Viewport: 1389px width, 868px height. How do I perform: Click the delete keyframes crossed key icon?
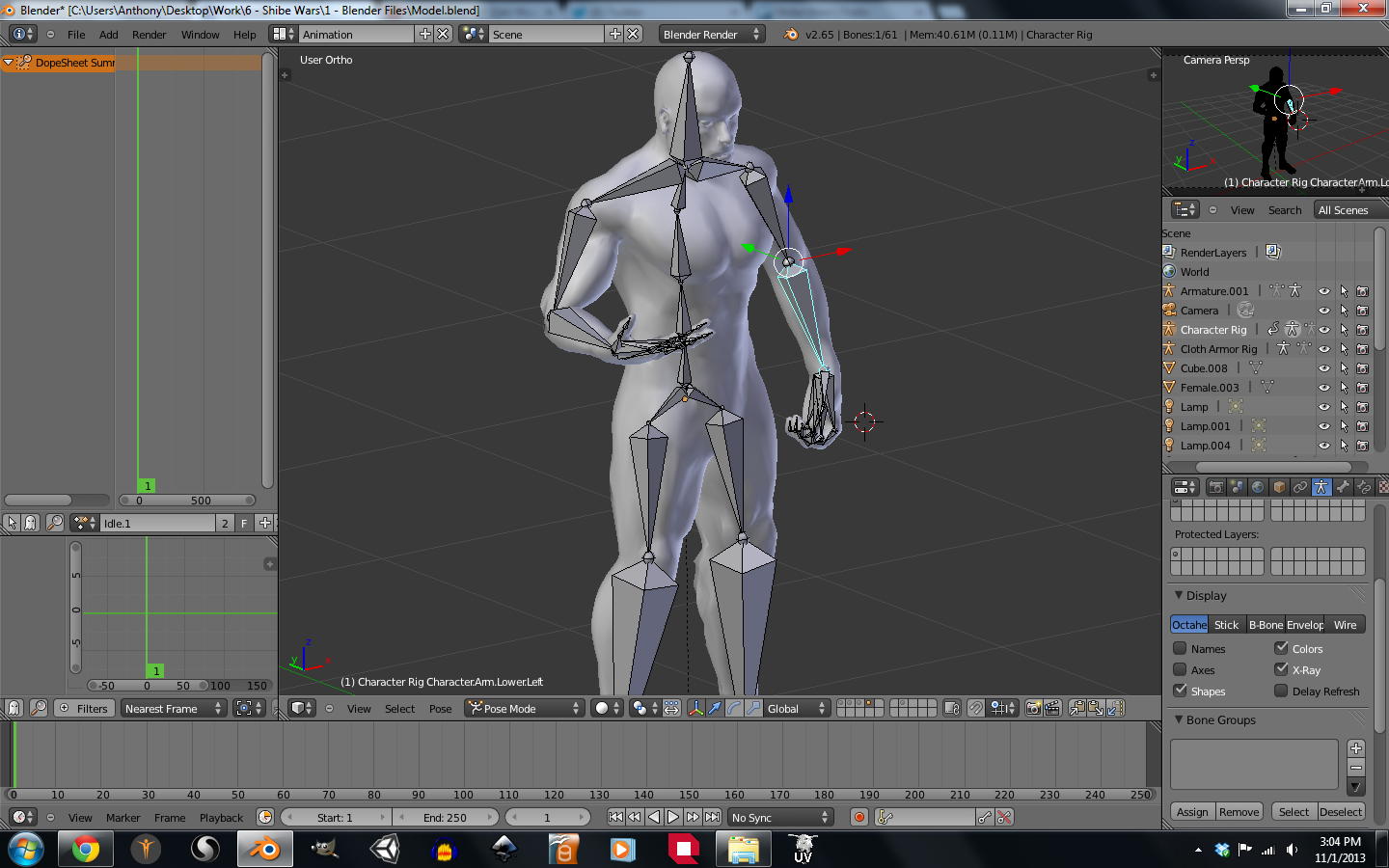[1004, 817]
